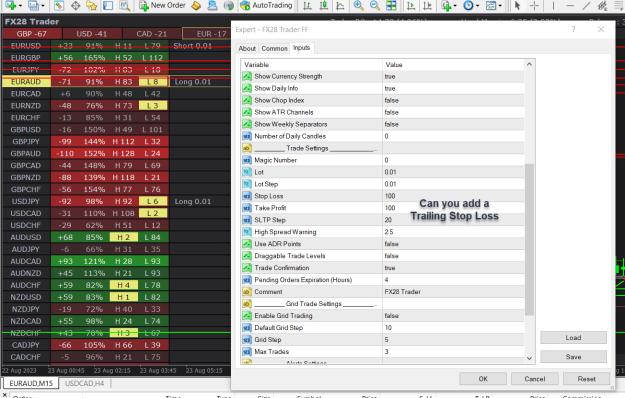Select the CAD -21 strength header

[151, 34]
